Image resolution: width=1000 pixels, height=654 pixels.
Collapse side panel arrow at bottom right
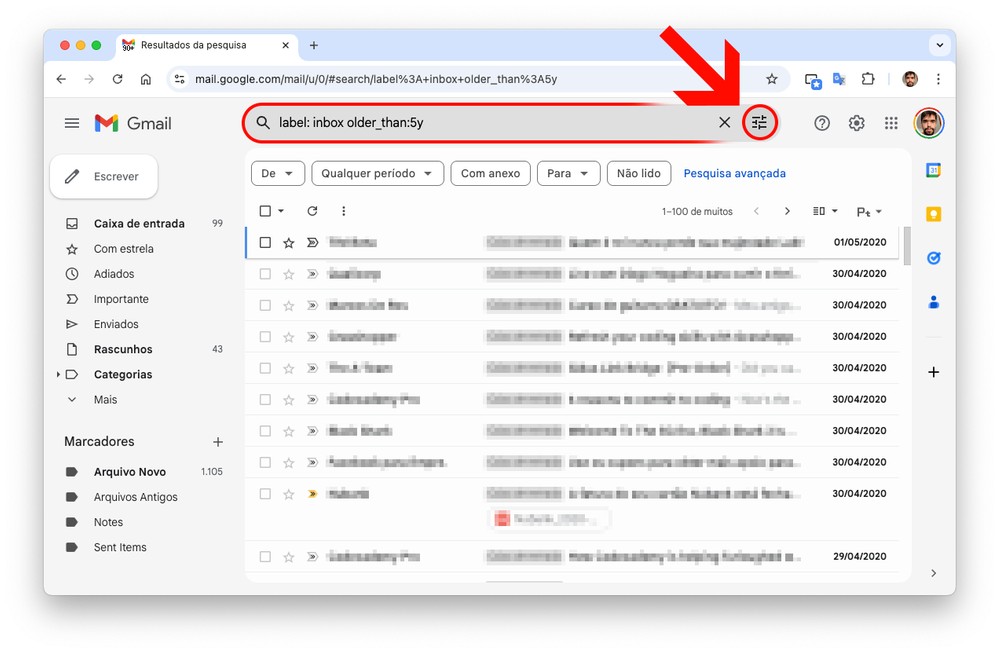[x=933, y=573]
